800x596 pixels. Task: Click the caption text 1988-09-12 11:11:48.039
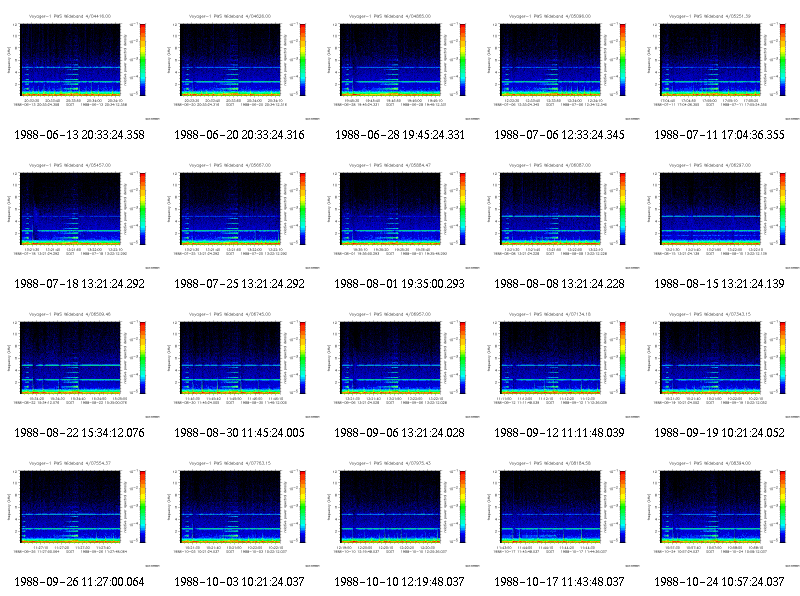(559, 433)
